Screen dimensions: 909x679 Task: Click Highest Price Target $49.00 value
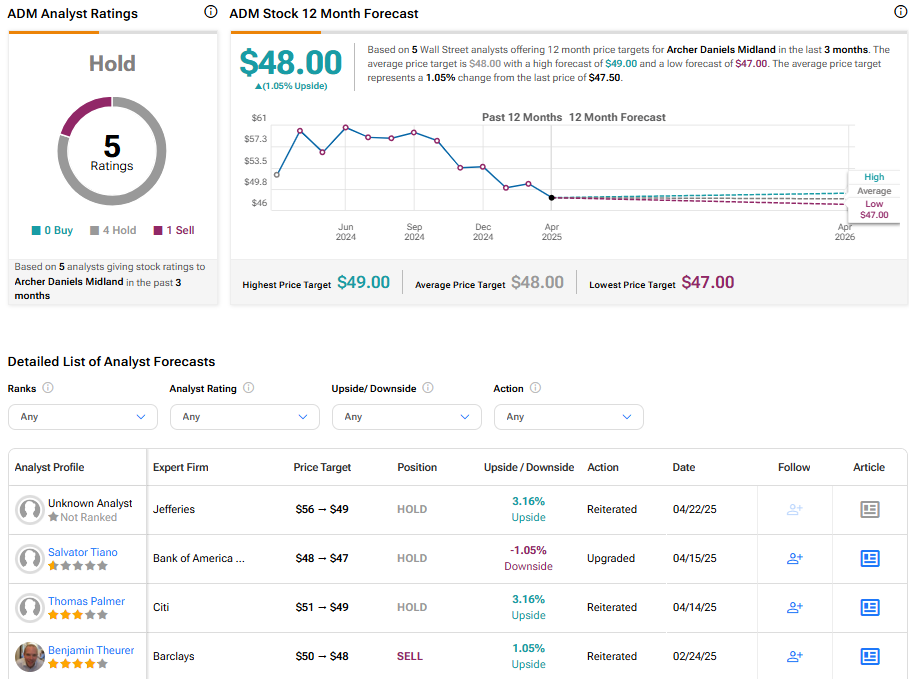(x=363, y=282)
